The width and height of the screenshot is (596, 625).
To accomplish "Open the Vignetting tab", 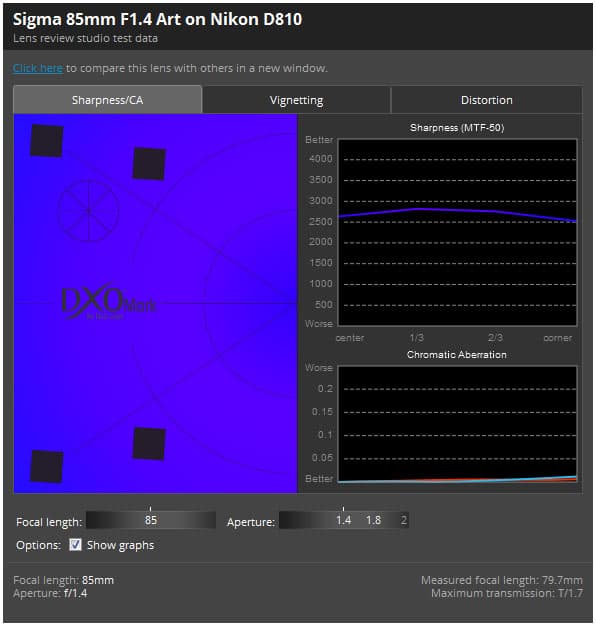I will (296, 100).
